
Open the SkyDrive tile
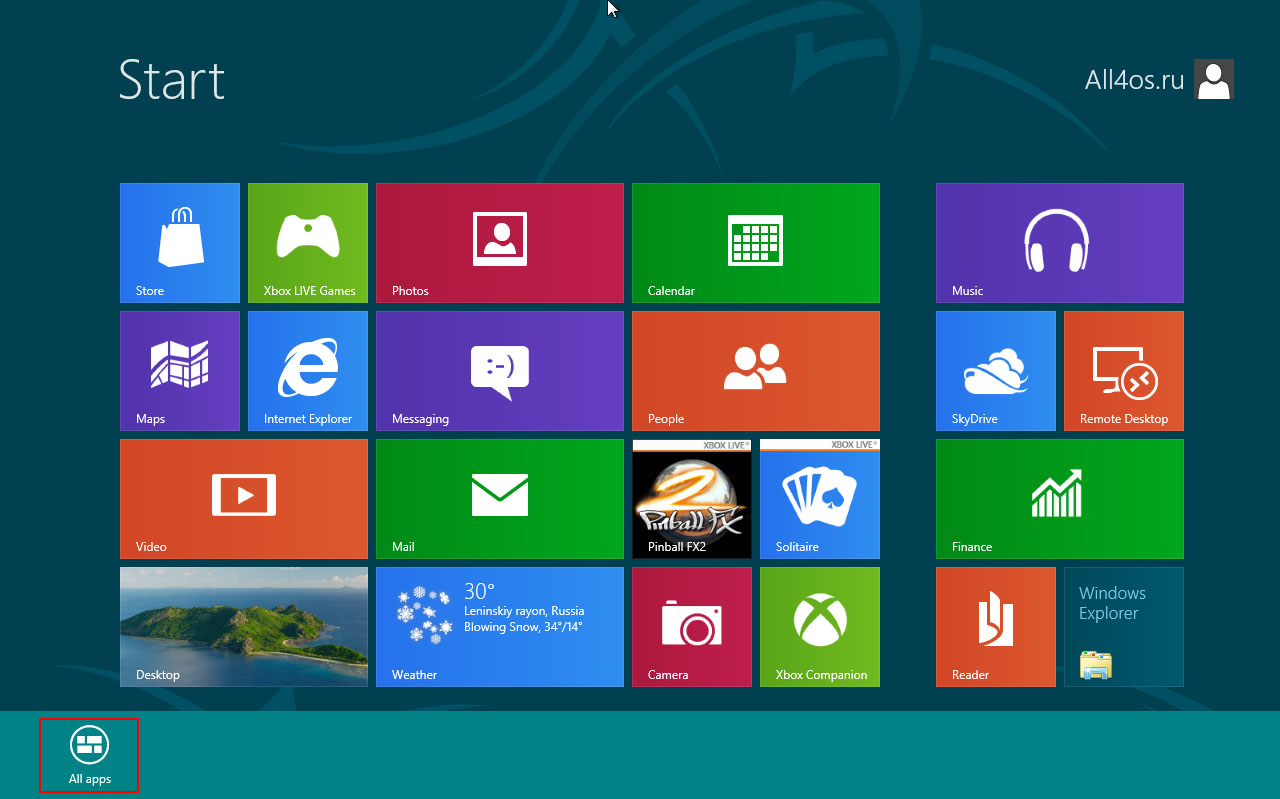tap(996, 371)
